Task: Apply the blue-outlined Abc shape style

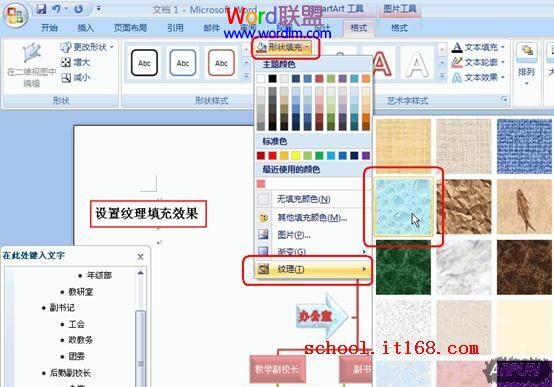Action: [x=183, y=63]
